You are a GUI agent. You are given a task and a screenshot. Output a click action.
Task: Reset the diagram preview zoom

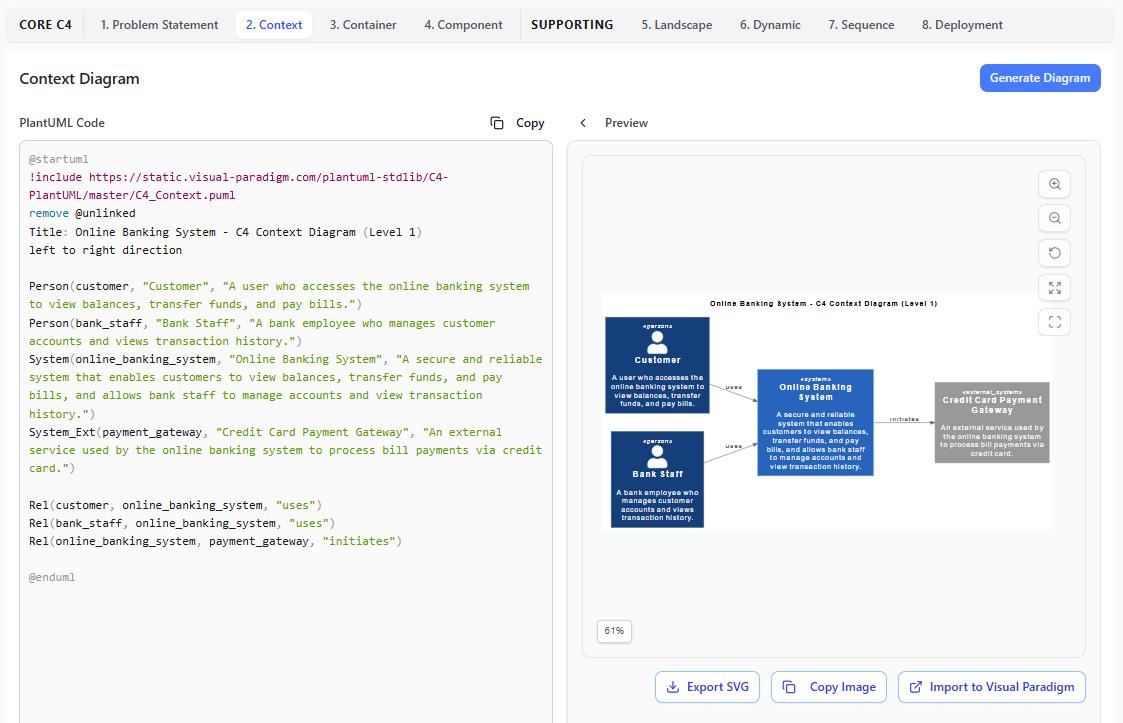click(1054, 253)
